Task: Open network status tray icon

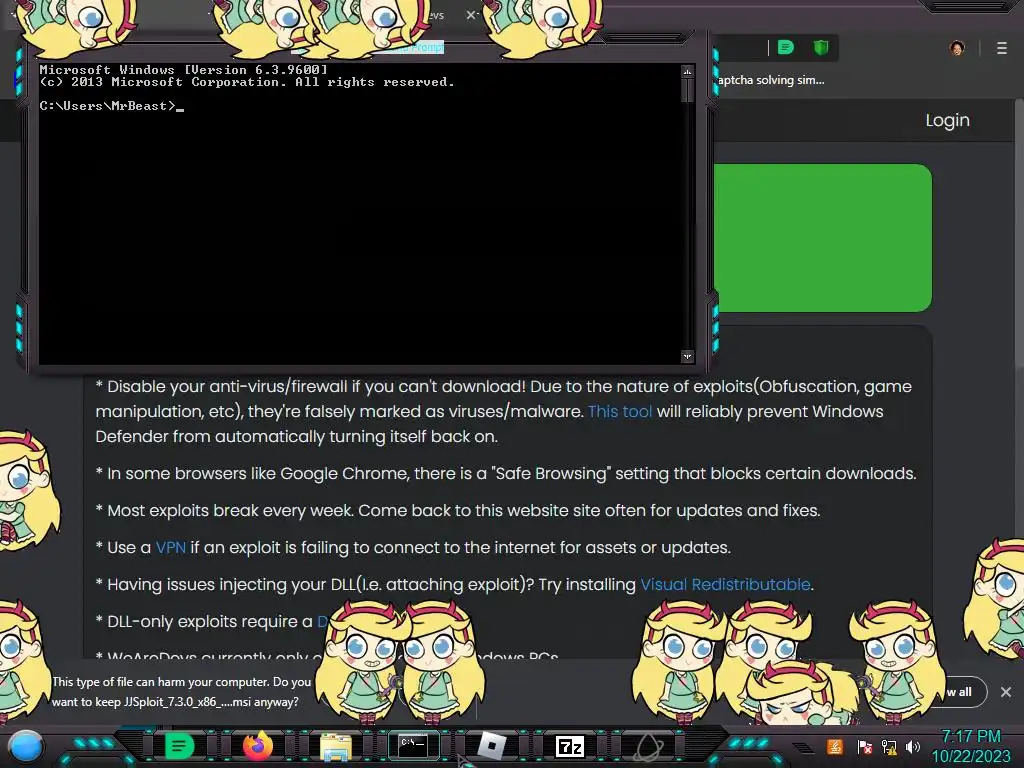Action: [x=889, y=746]
